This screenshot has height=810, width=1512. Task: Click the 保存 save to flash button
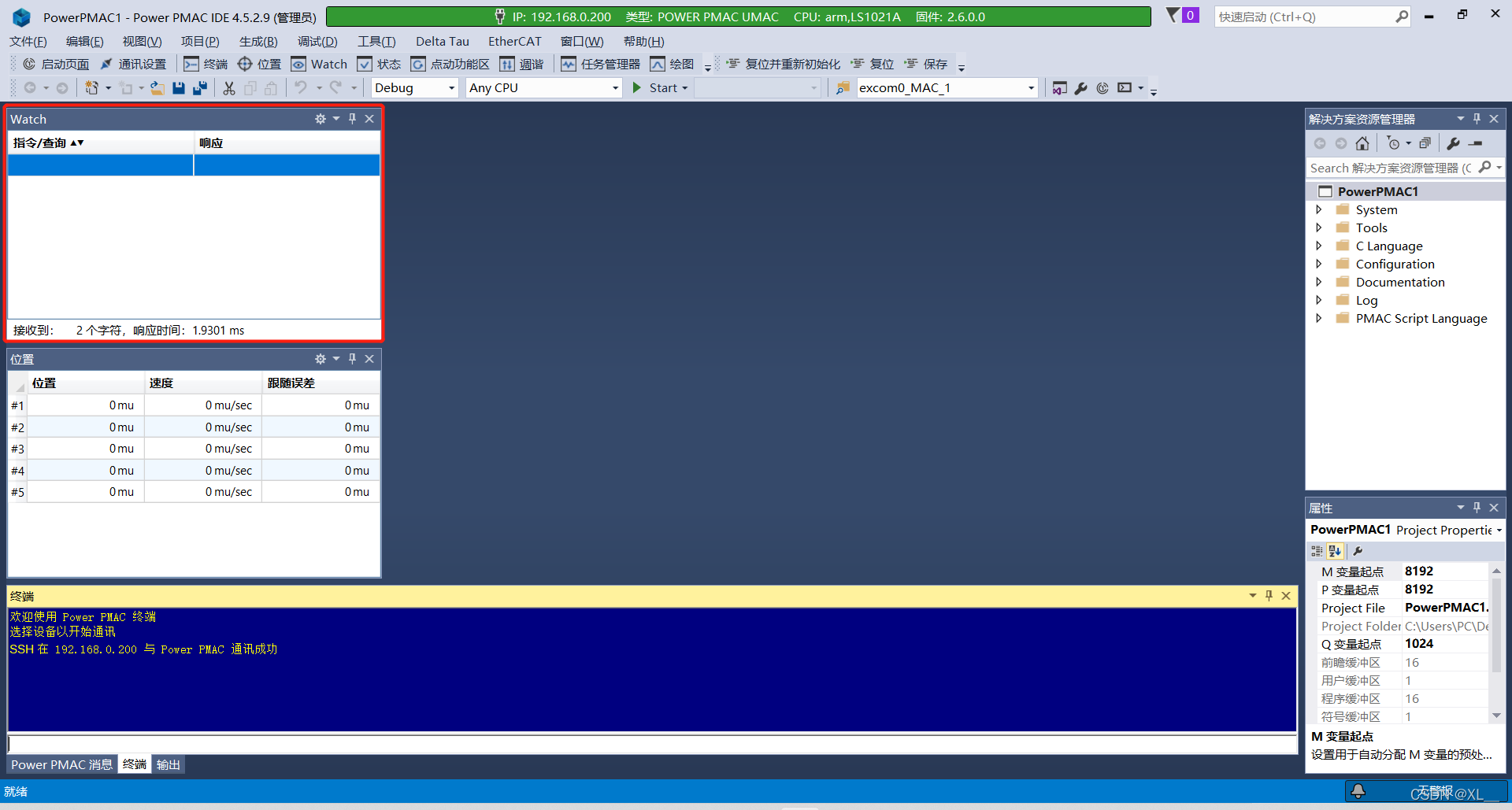pos(925,64)
